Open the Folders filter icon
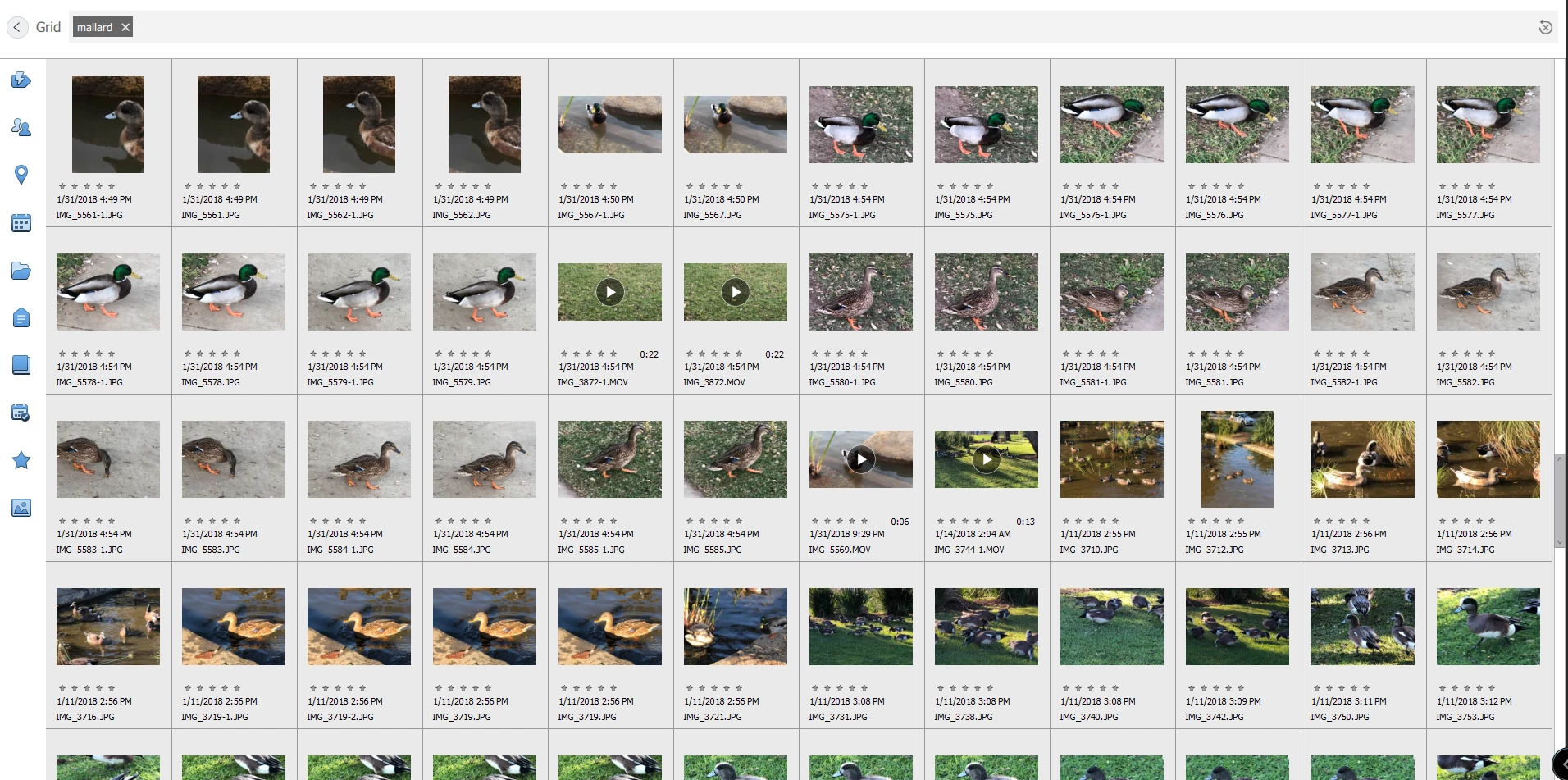 click(x=21, y=271)
